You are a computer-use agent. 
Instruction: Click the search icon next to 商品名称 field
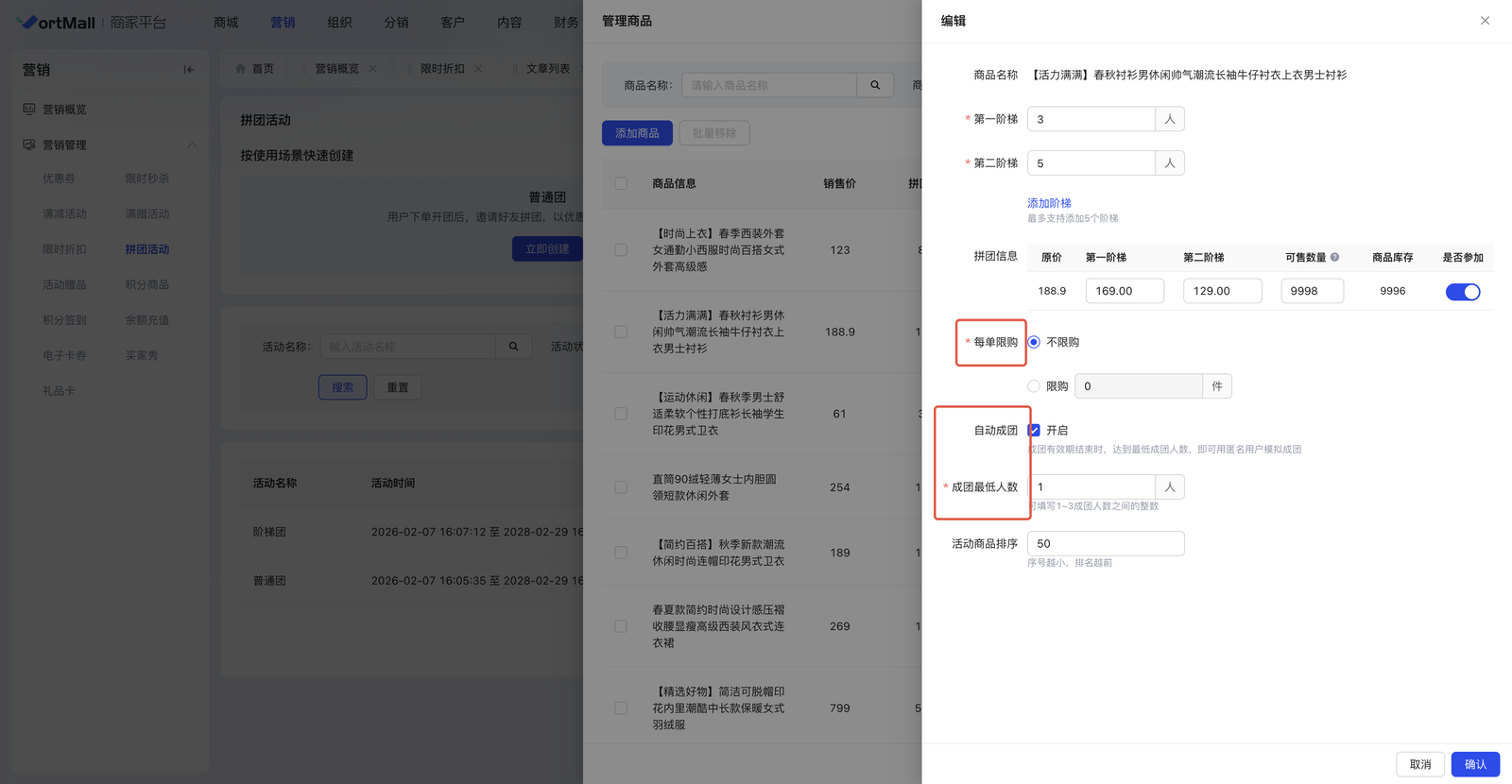tap(875, 85)
